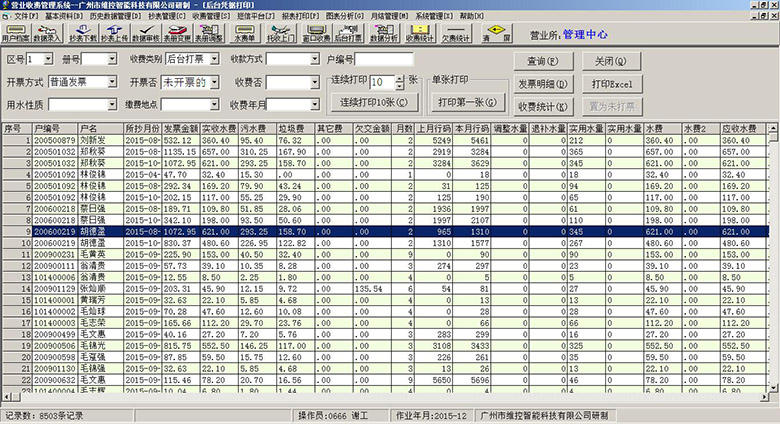Expand the 收款方式 dropdown
Screen dimensions: 780x424
(x=314, y=59)
